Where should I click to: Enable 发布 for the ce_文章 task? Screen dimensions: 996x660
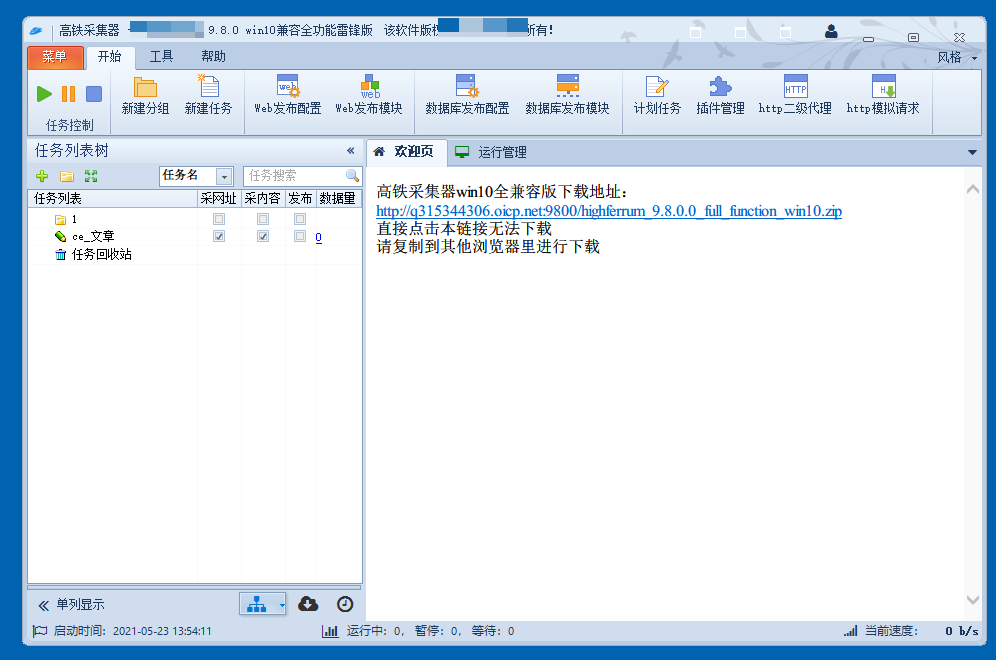click(x=299, y=237)
